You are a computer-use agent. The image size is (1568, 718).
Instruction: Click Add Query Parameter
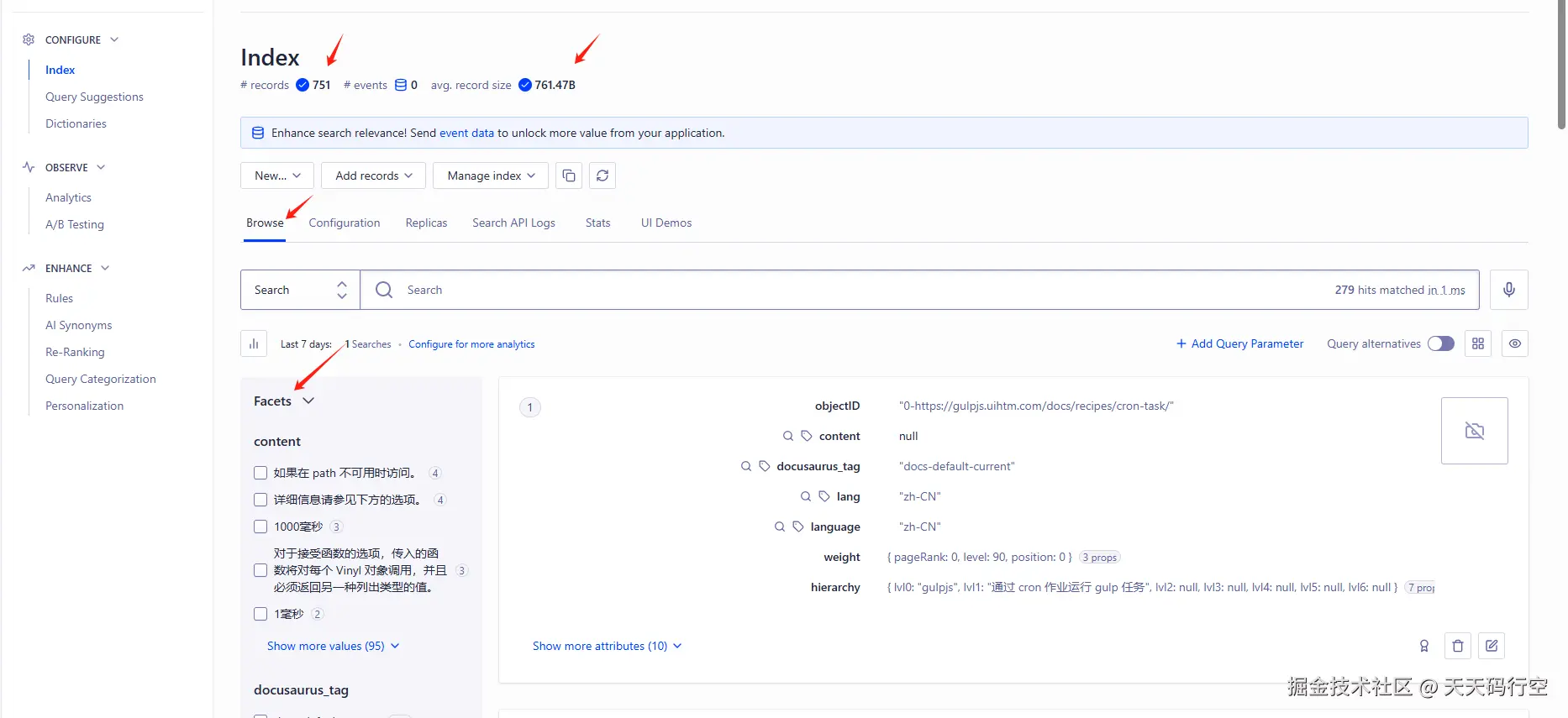click(x=1240, y=343)
